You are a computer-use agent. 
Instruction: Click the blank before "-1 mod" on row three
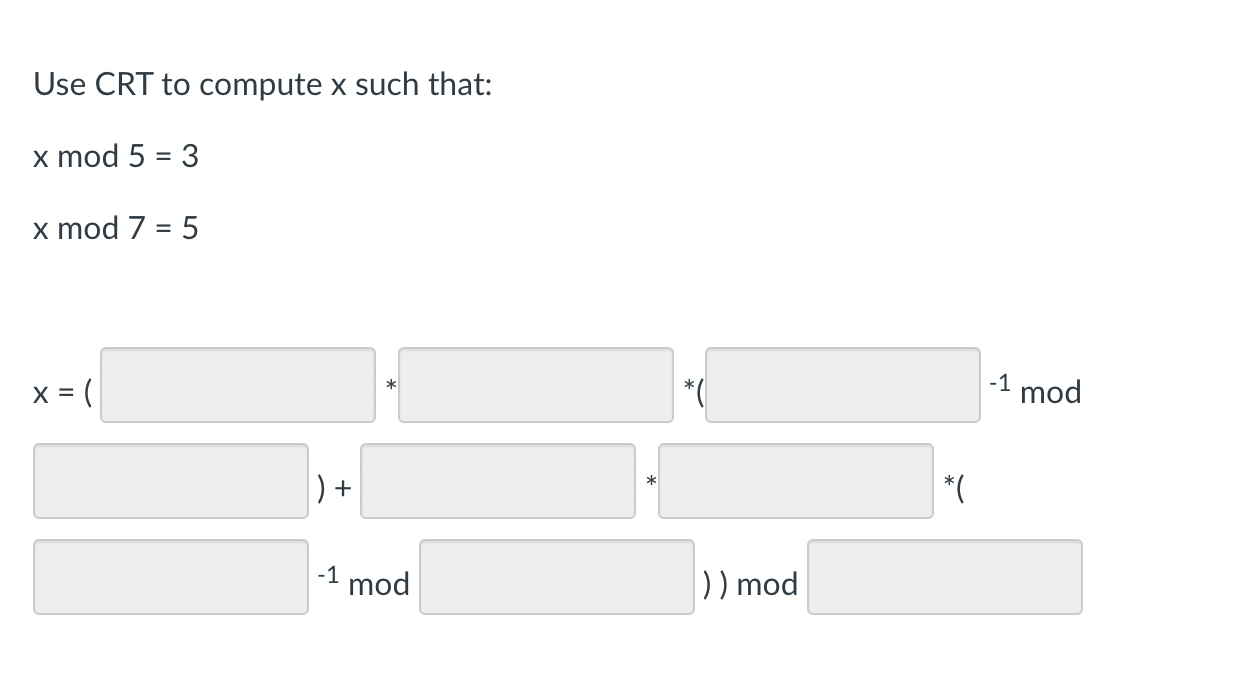[x=170, y=577]
